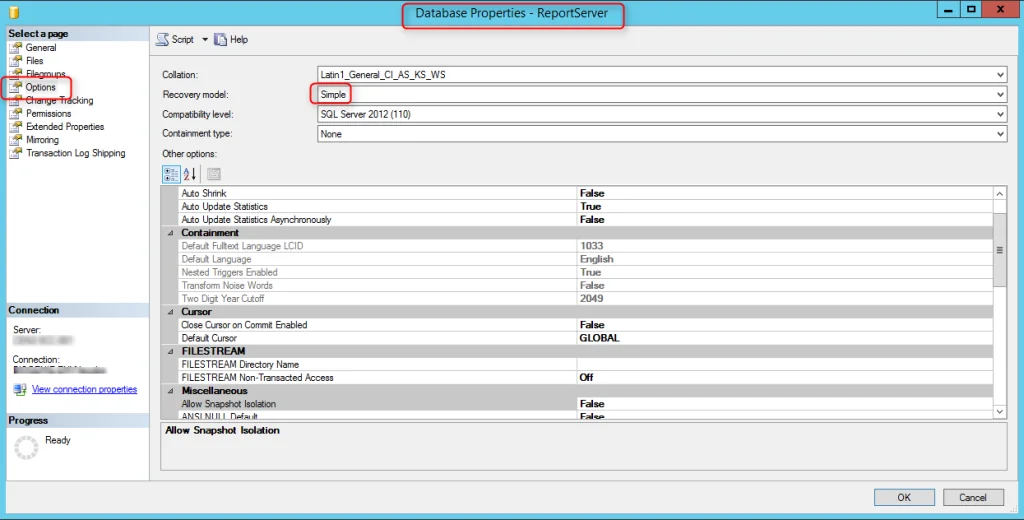Open the Compatibility level dropdown
The image size is (1024, 520).
click(x=1000, y=114)
